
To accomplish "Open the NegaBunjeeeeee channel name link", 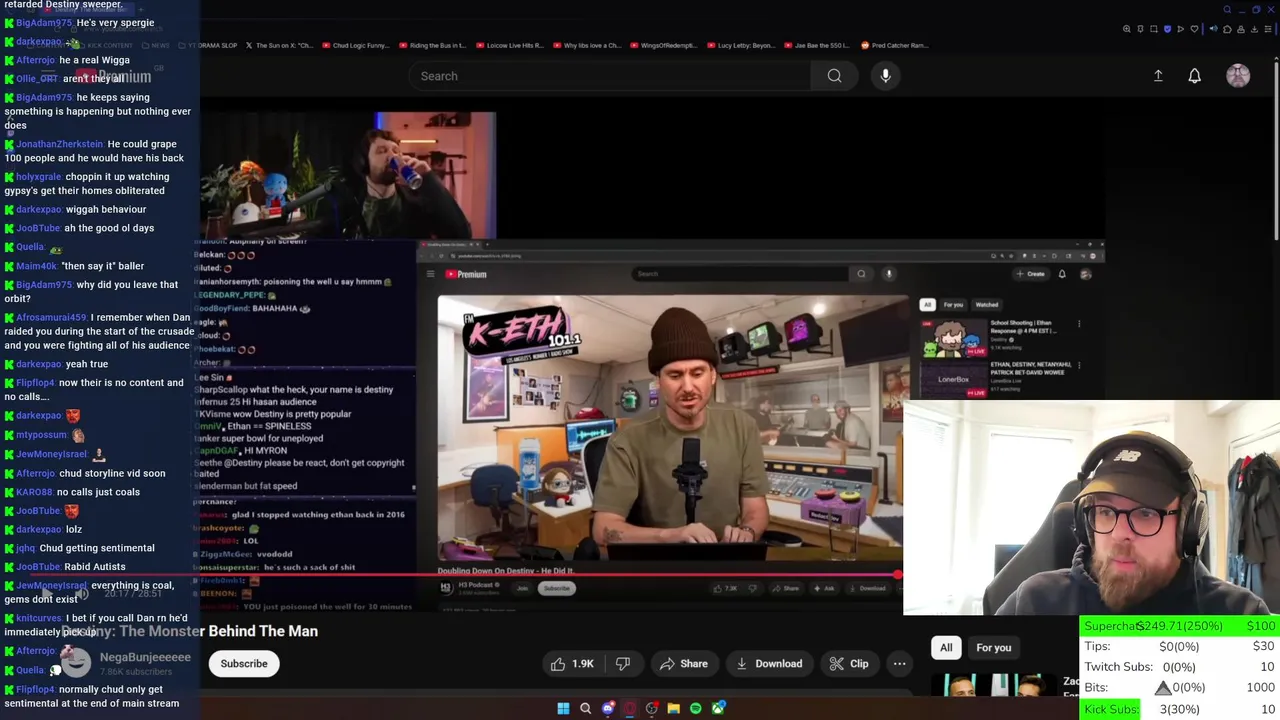I will 145,657.
